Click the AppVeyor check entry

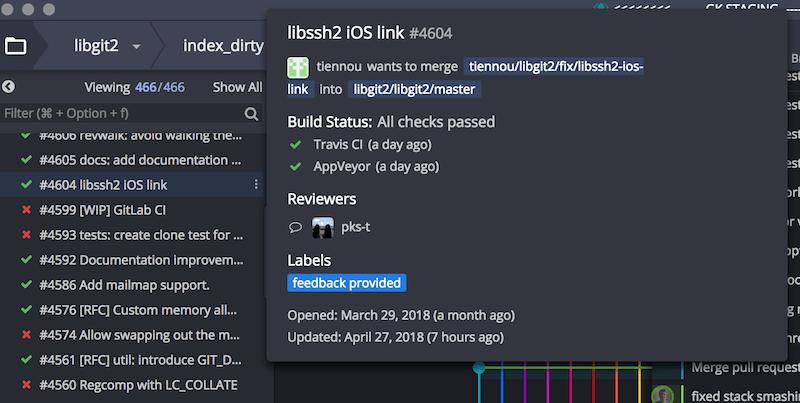tap(376, 166)
